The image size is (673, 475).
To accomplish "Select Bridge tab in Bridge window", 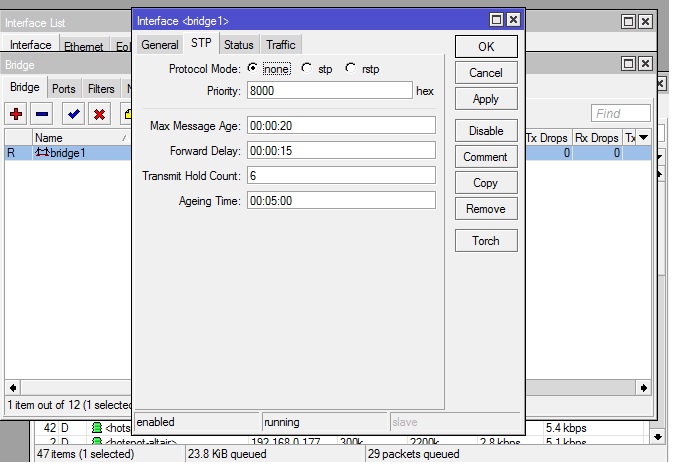I will pos(24,87).
